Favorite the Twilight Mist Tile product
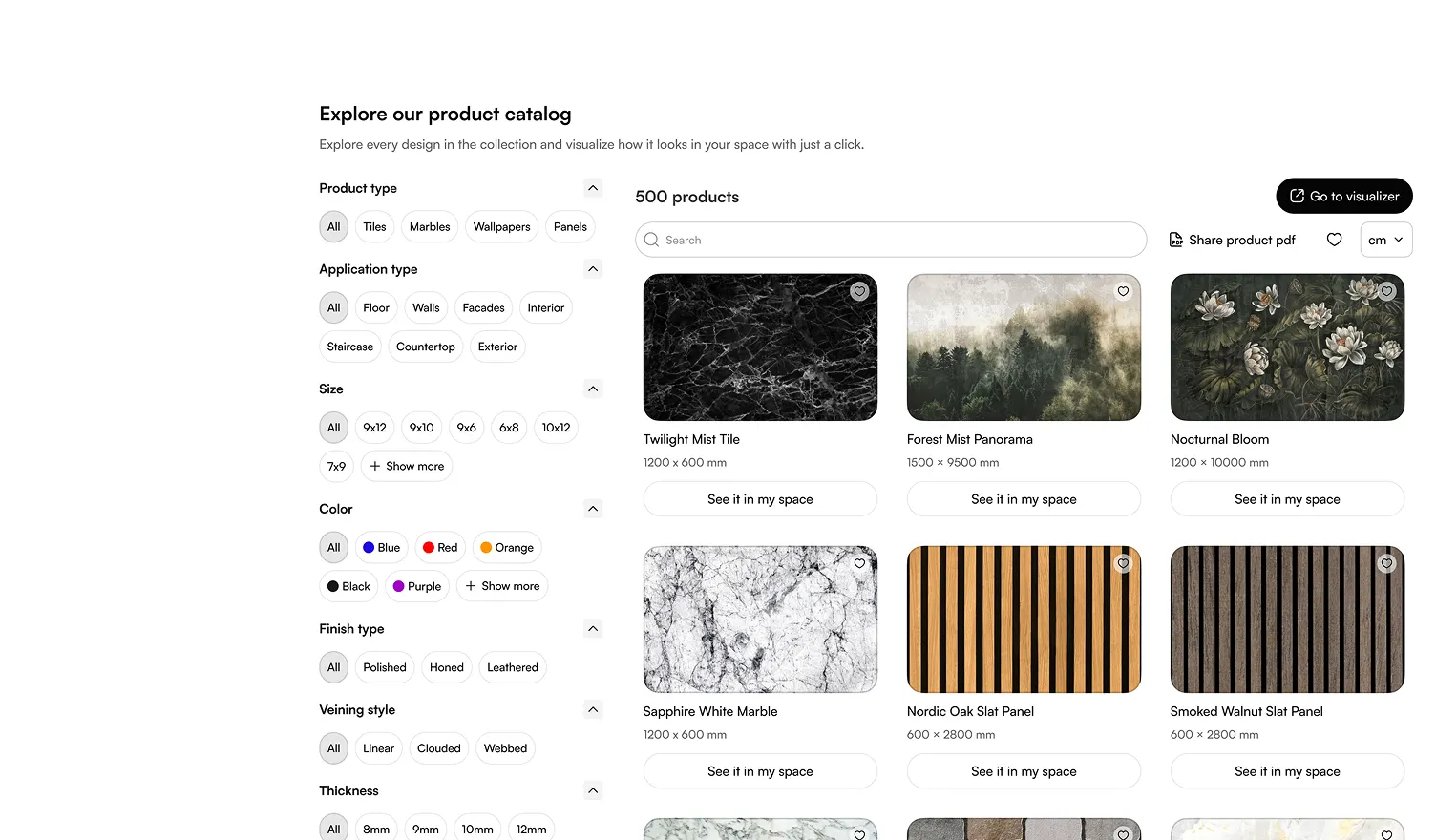The image size is (1436, 840). point(859,292)
